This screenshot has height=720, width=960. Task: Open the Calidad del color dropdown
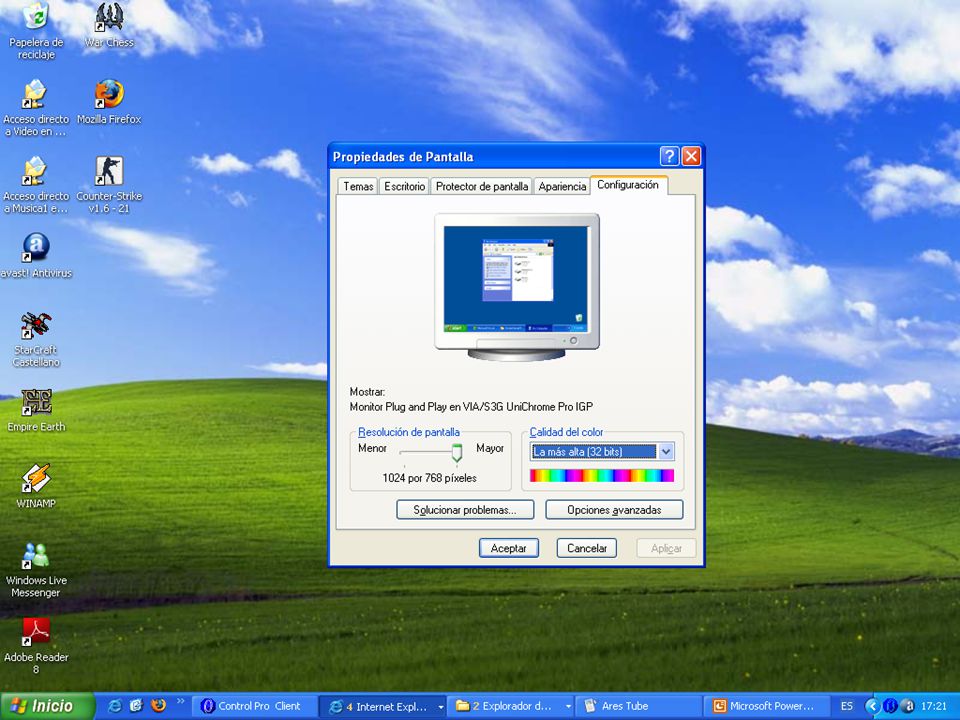tap(602, 452)
